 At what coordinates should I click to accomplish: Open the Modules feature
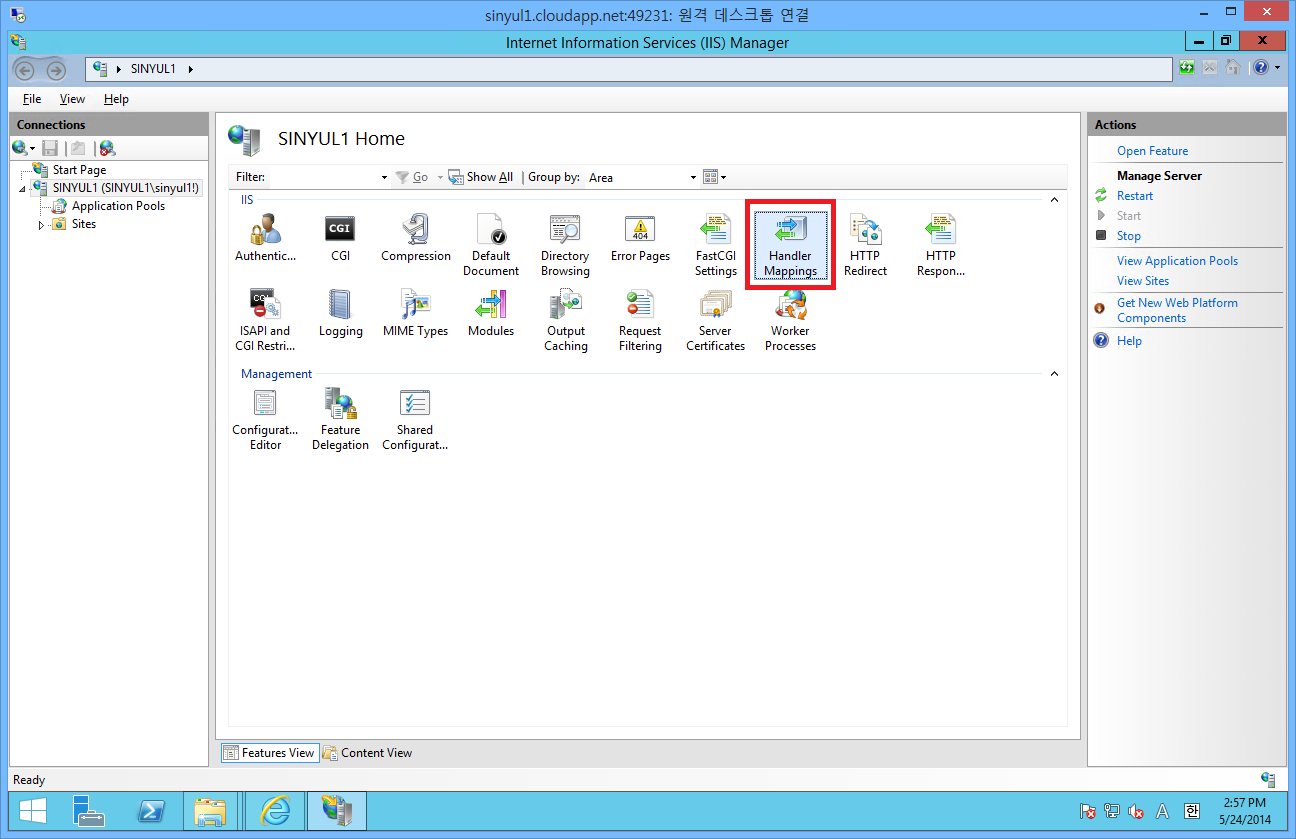[491, 313]
